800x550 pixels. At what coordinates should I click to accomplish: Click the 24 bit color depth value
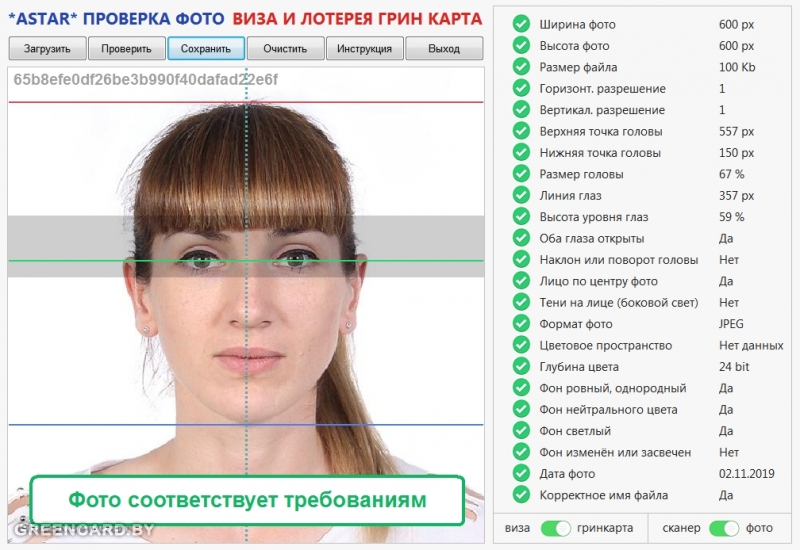pyautogui.click(x=734, y=367)
